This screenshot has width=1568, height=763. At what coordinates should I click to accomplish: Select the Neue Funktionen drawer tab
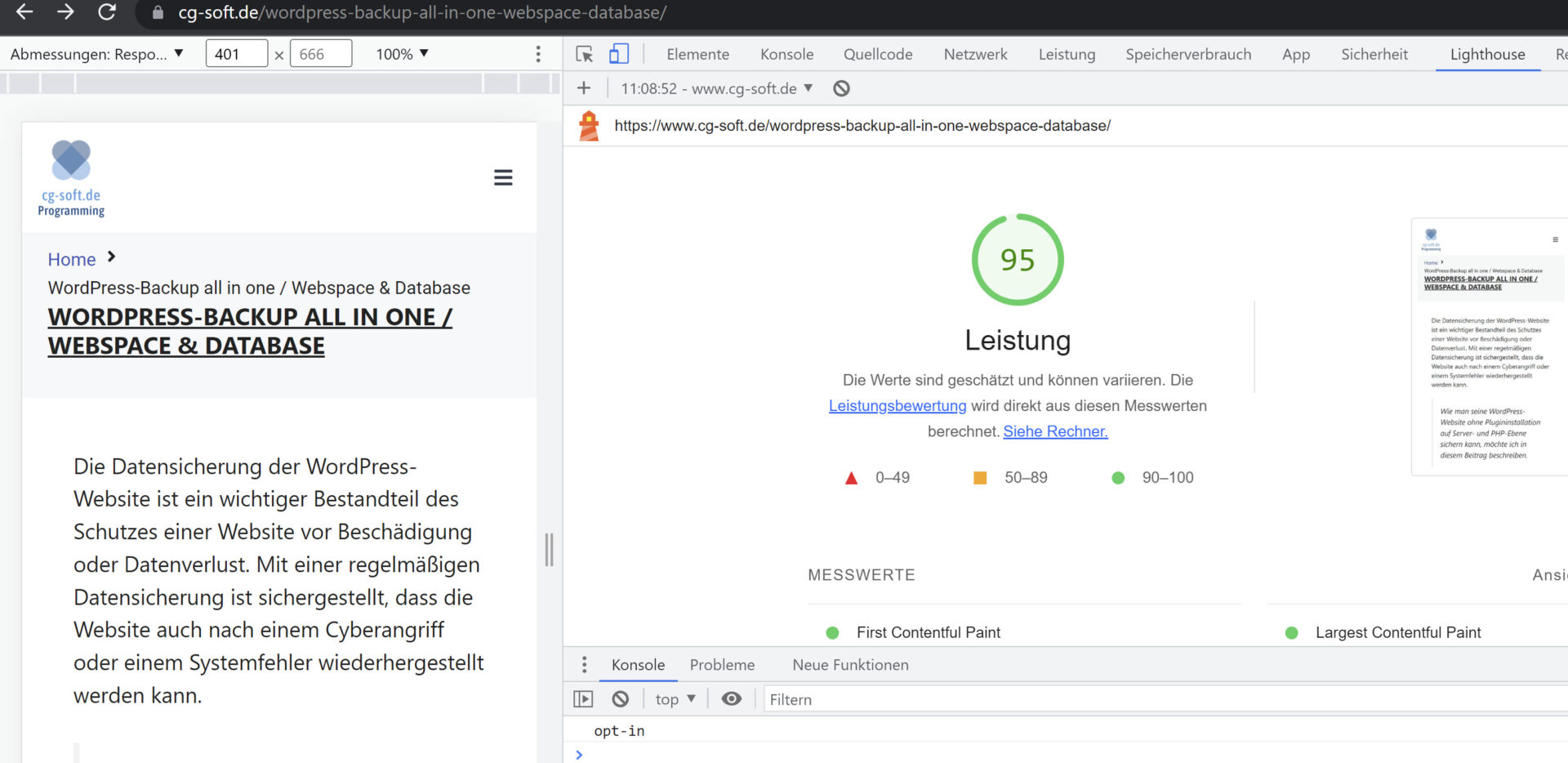(x=850, y=665)
